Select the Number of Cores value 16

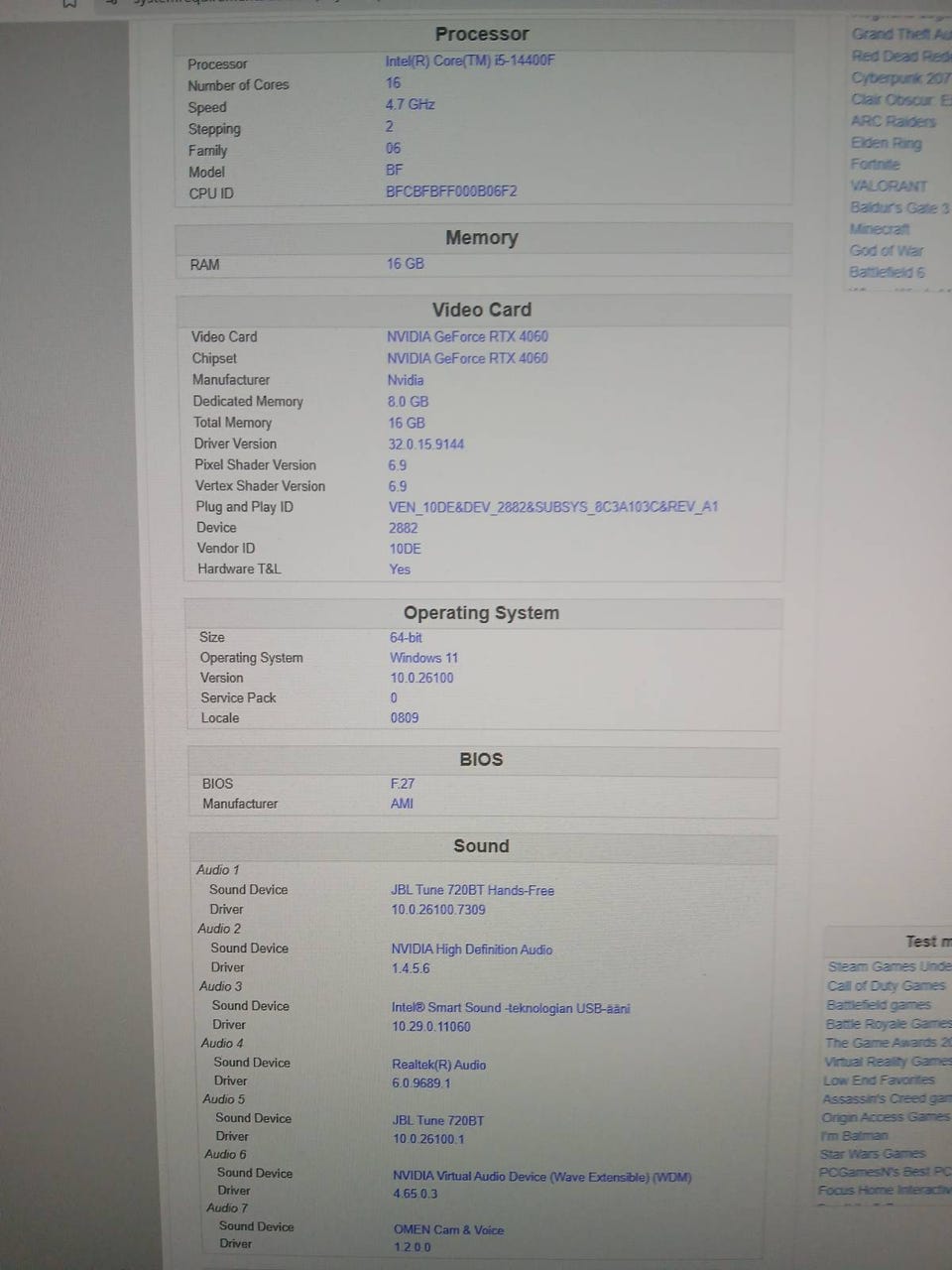tap(393, 83)
